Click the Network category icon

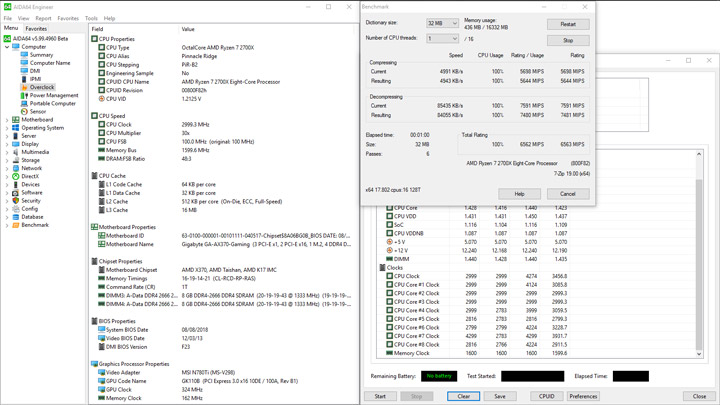(16, 168)
